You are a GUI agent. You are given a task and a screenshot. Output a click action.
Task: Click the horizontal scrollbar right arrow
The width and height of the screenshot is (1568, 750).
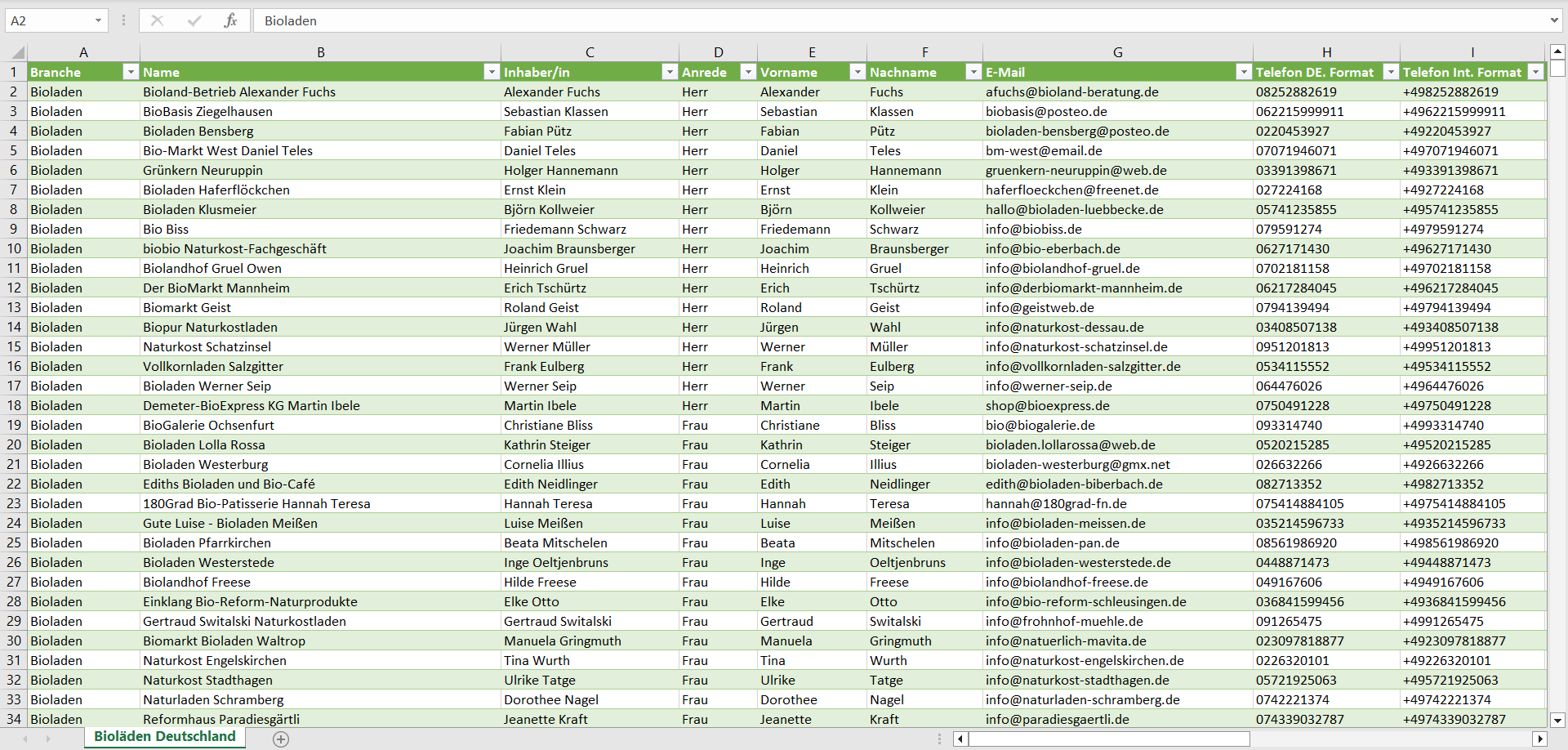[1539, 739]
